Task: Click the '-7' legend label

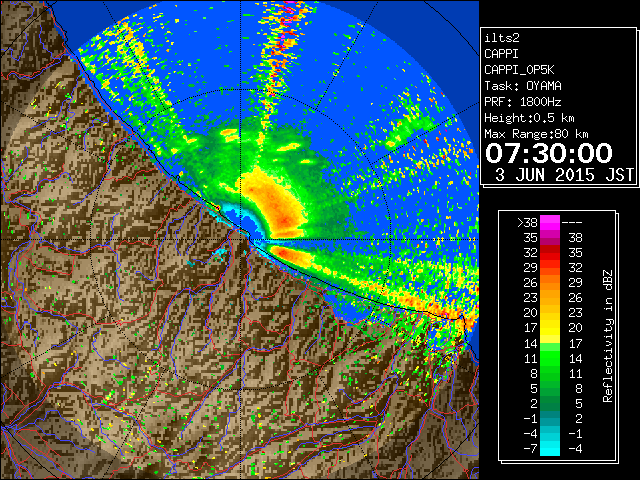Action: tap(530, 449)
